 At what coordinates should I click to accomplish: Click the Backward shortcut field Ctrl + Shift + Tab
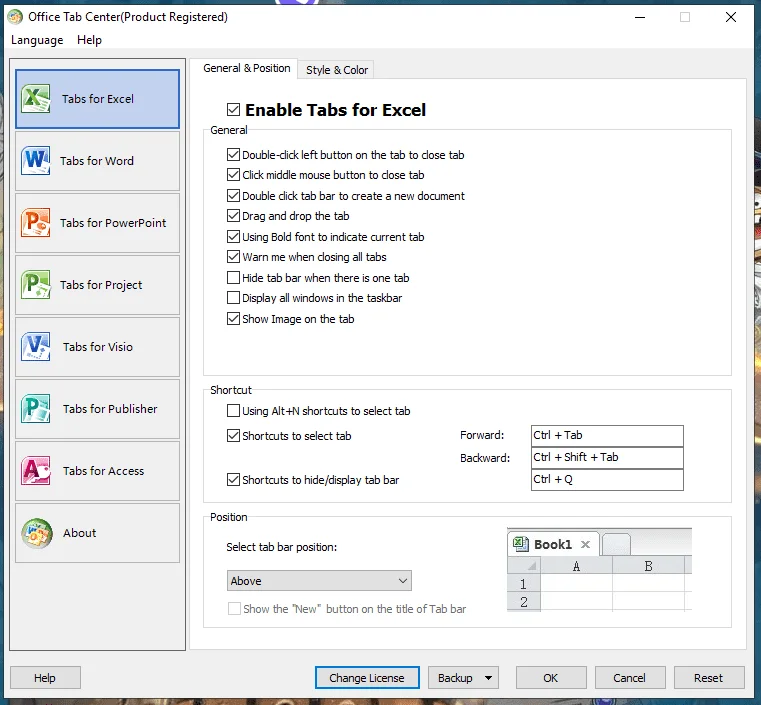(607, 458)
